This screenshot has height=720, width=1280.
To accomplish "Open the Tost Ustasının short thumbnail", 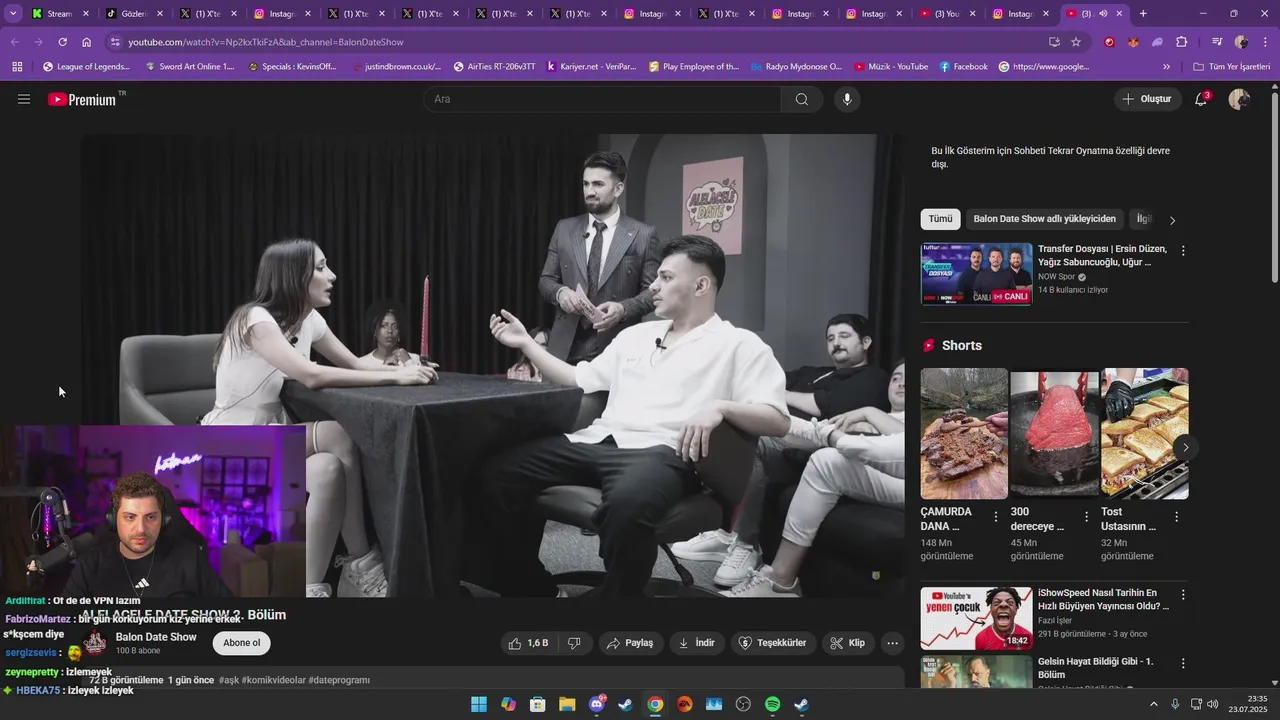I will (1145, 433).
